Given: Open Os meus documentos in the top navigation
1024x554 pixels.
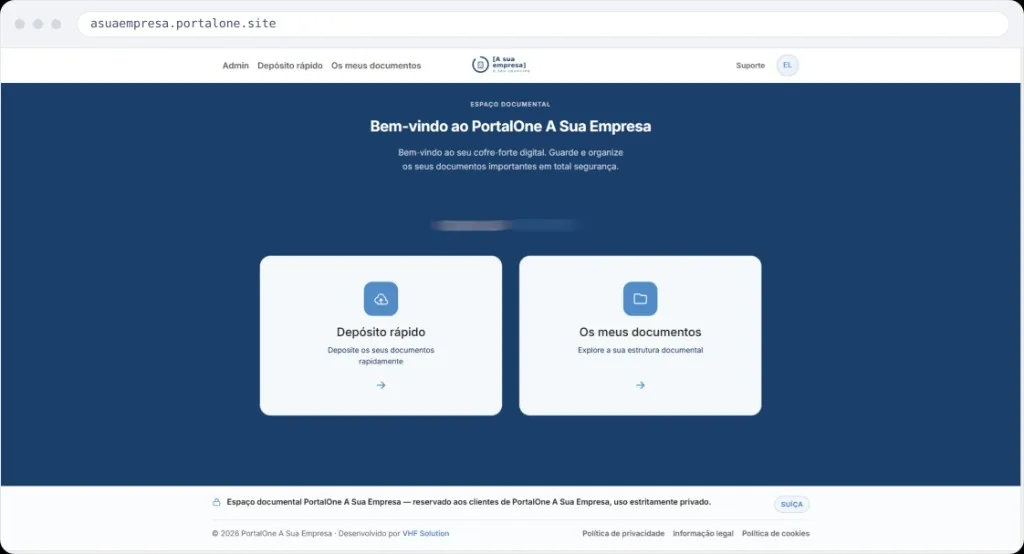Looking at the screenshot, I should pyautogui.click(x=376, y=65).
